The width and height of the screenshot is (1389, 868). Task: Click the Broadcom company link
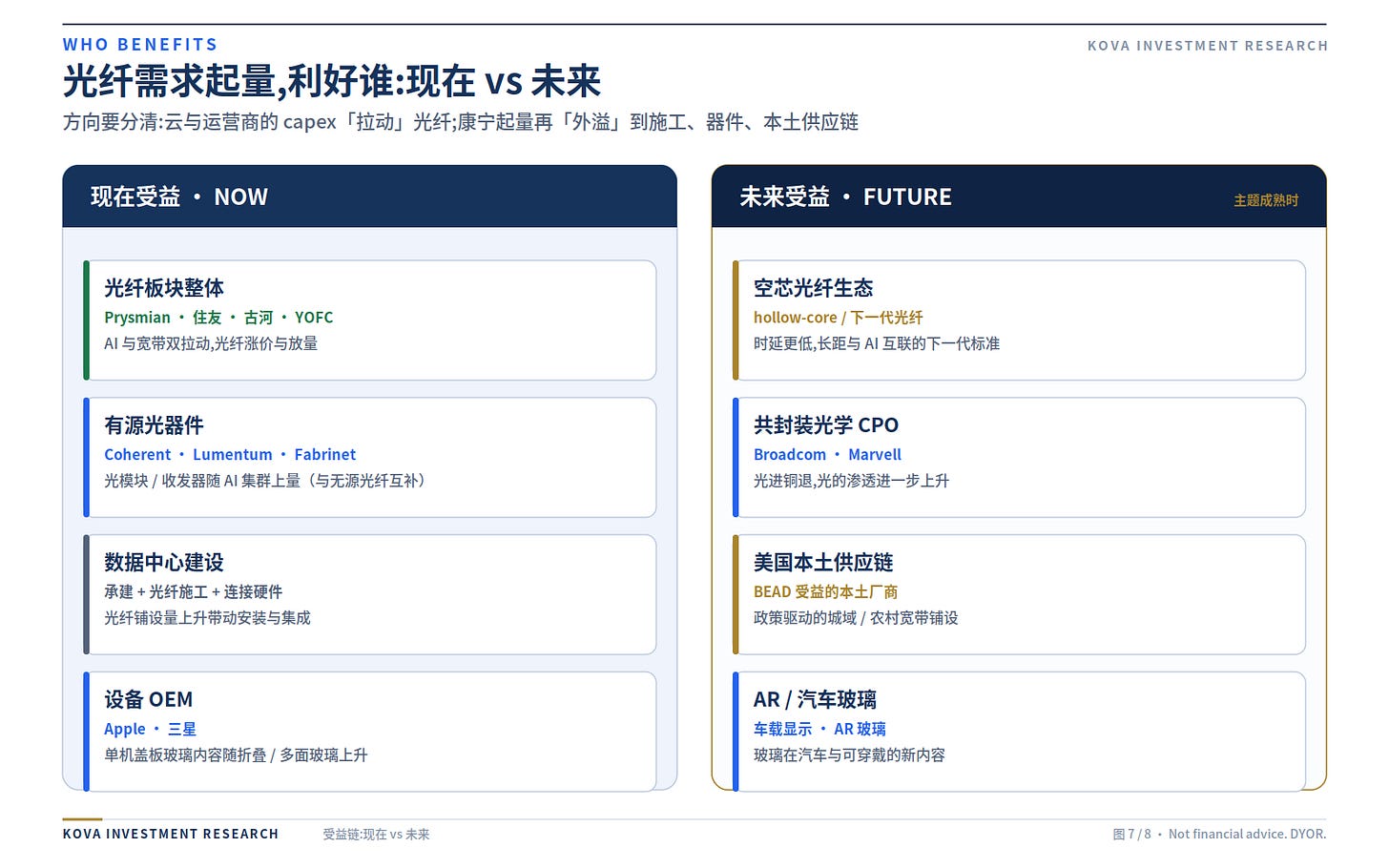point(790,455)
